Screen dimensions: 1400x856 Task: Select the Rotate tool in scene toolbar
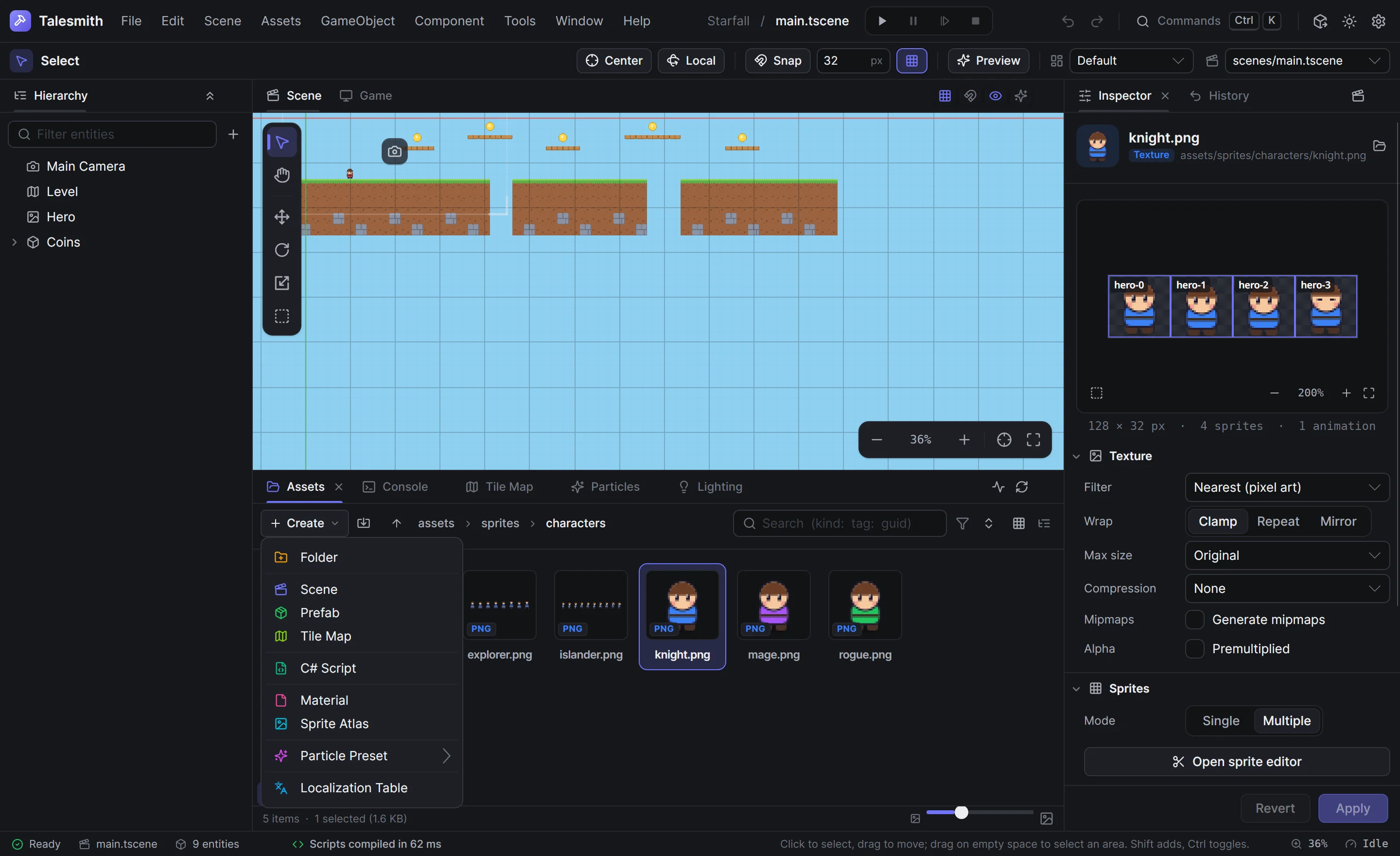[282, 250]
